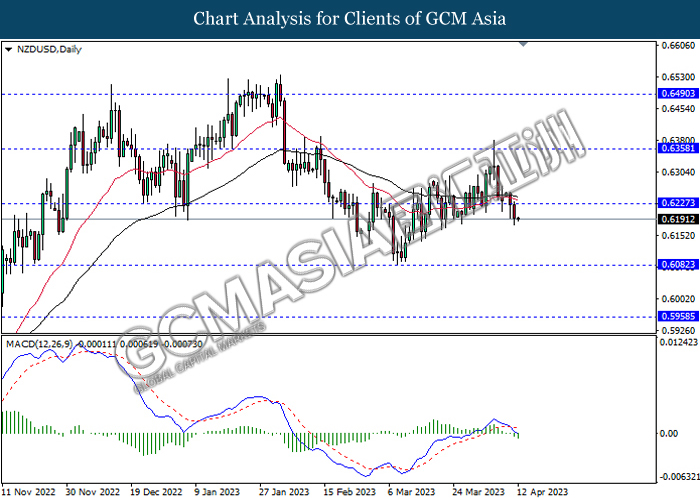Screen dimensions: 700x500
Task: Click the 27 Jan 2023 date label
Action: tap(284, 492)
